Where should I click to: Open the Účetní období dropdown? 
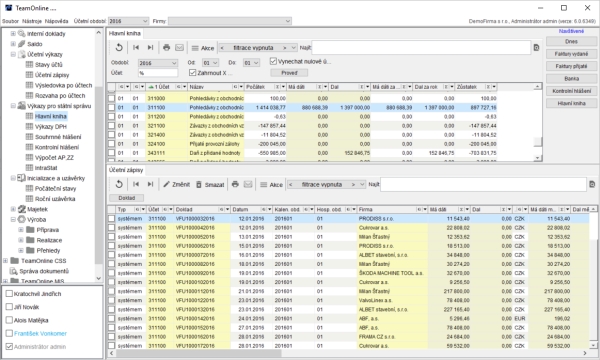(128, 21)
